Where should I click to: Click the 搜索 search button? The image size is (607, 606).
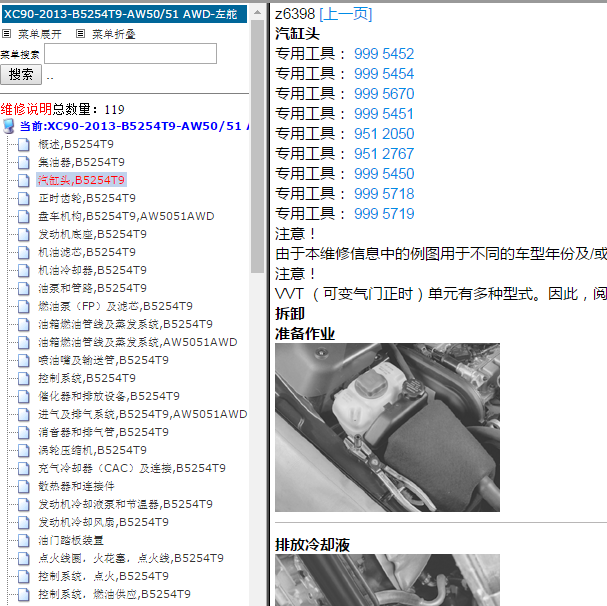tap(21, 74)
